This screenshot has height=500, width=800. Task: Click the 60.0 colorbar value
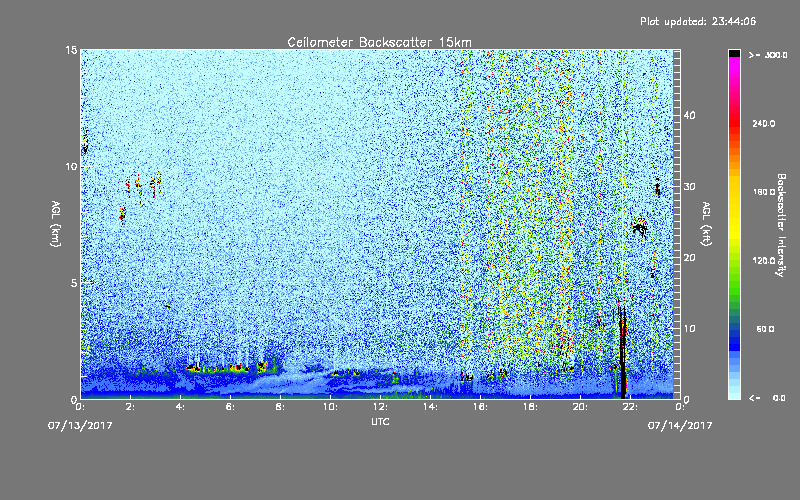tap(765, 329)
